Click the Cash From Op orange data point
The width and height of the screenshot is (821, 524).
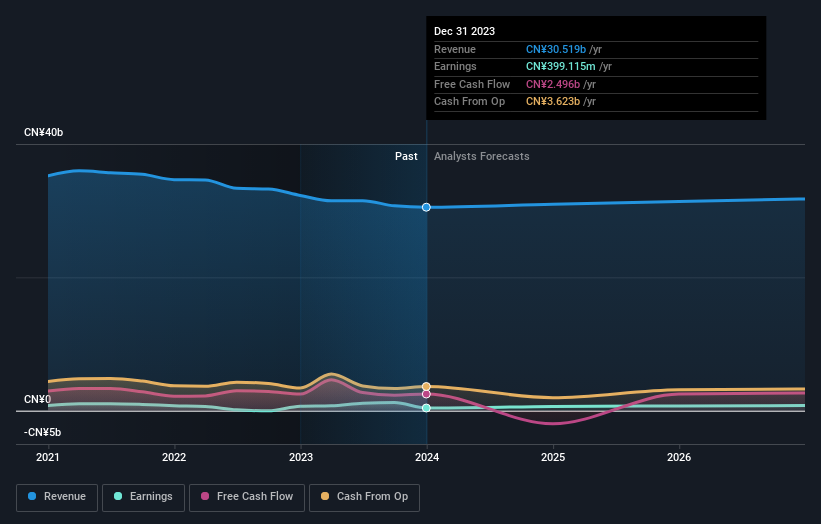(426, 386)
